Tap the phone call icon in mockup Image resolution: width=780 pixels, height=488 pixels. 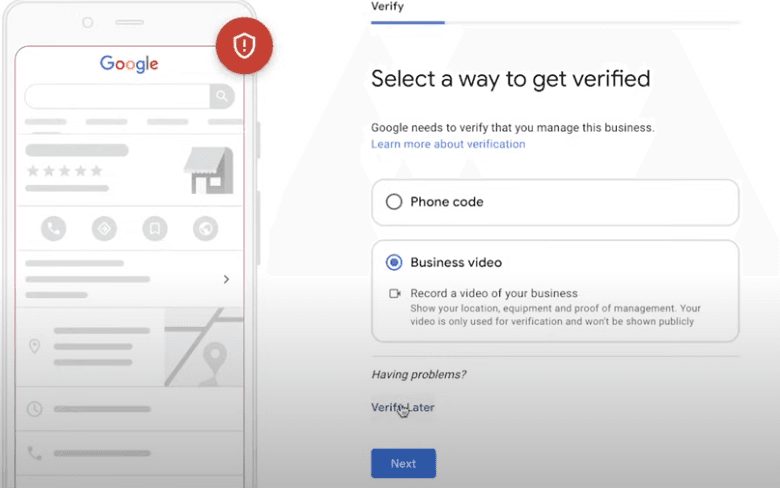point(54,229)
